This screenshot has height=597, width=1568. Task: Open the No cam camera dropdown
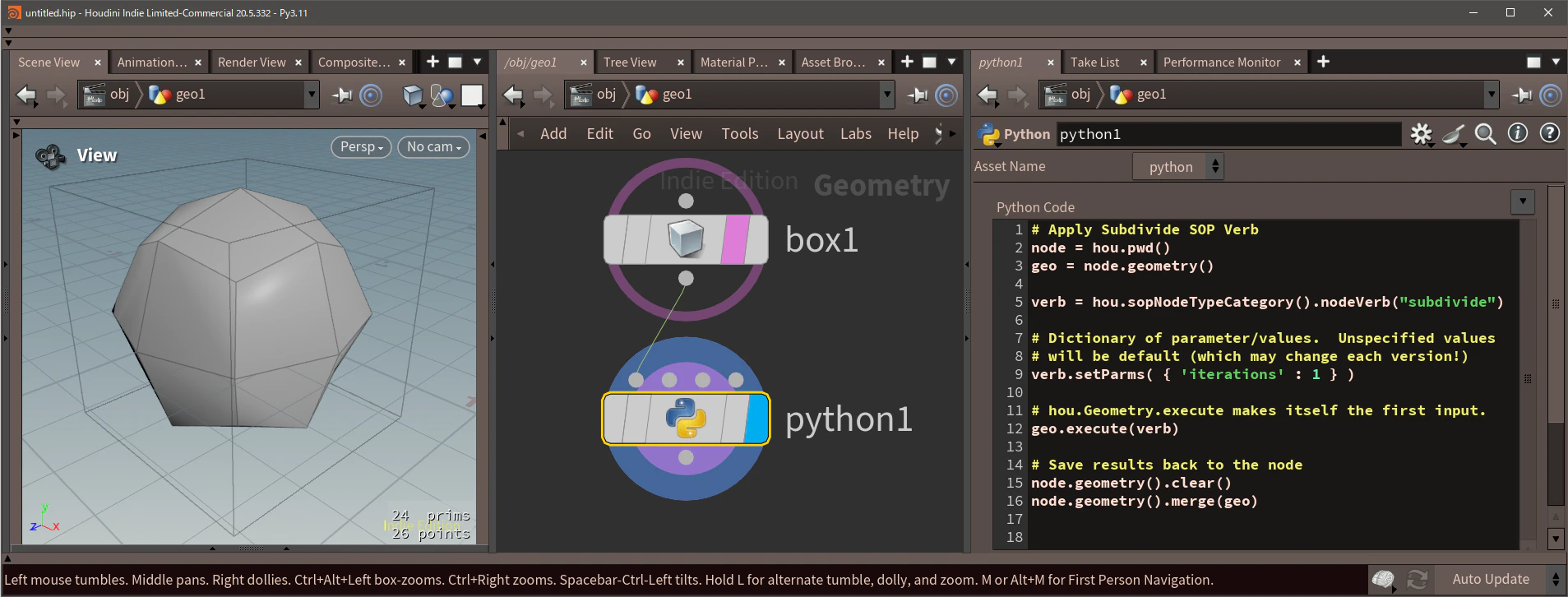click(x=433, y=147)
